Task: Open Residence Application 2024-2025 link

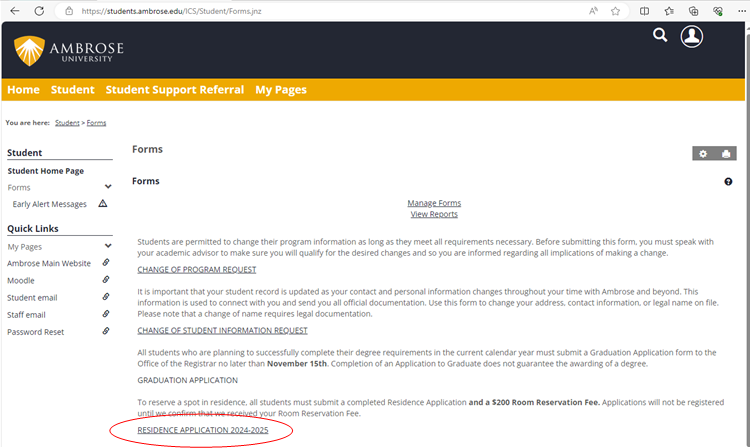Action: 202,430
